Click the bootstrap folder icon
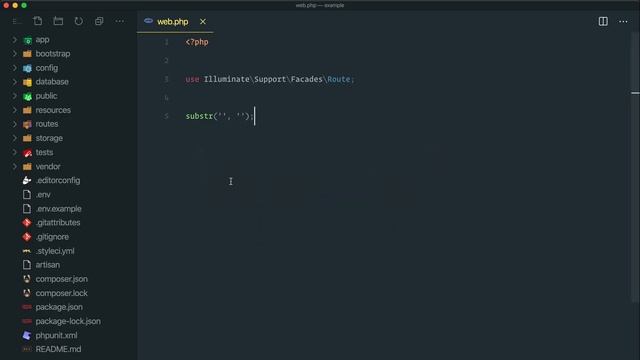 pyautogui.click(x=27, y=54)
